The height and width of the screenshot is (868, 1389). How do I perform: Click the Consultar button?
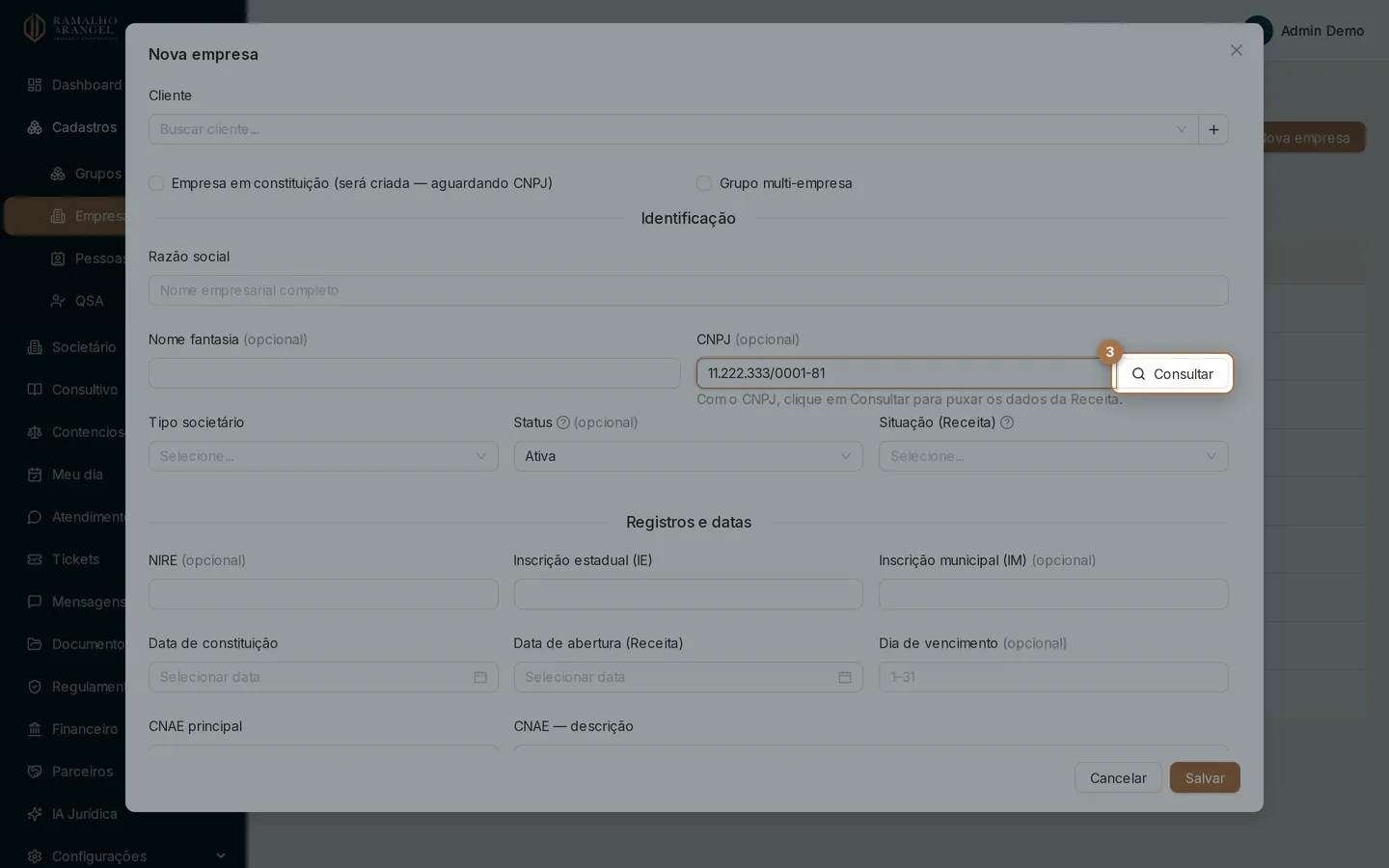coord(1173,374)
